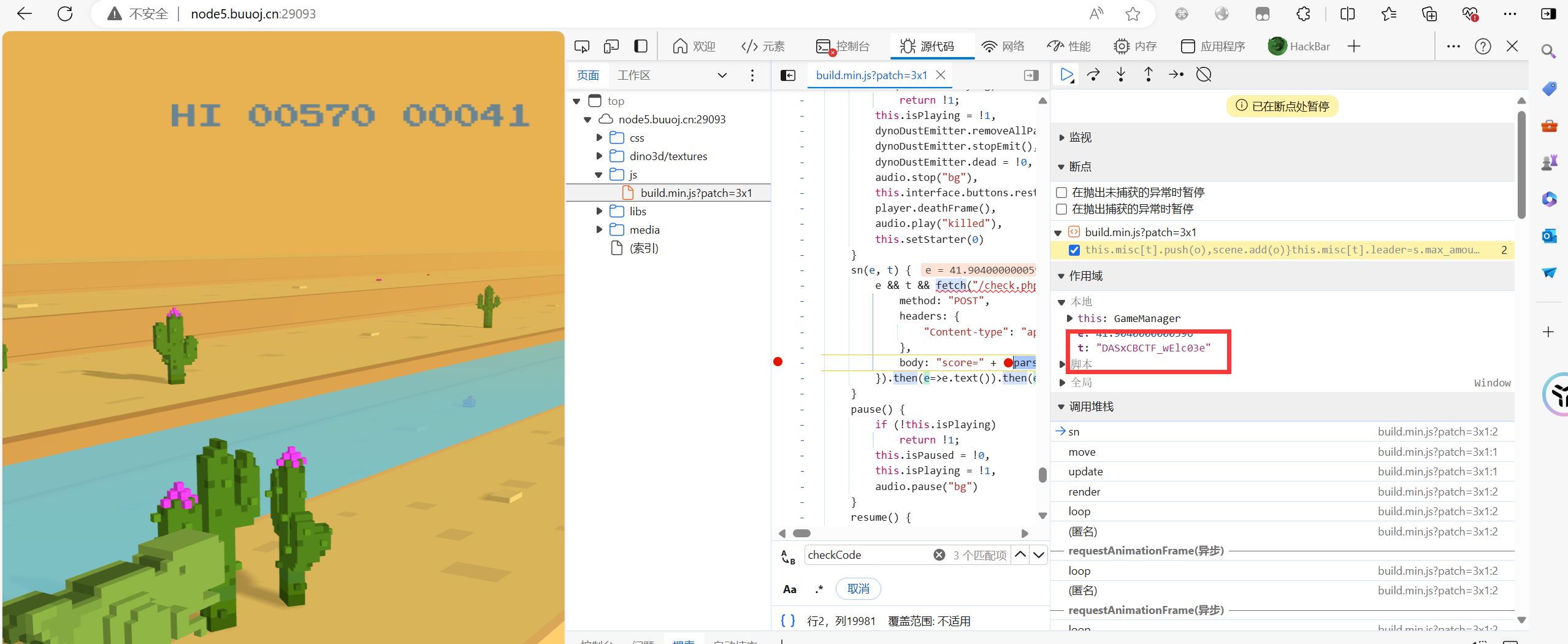
Task: Collapse the 调用堆栈 call stack section
Action: click(1061, 407)
